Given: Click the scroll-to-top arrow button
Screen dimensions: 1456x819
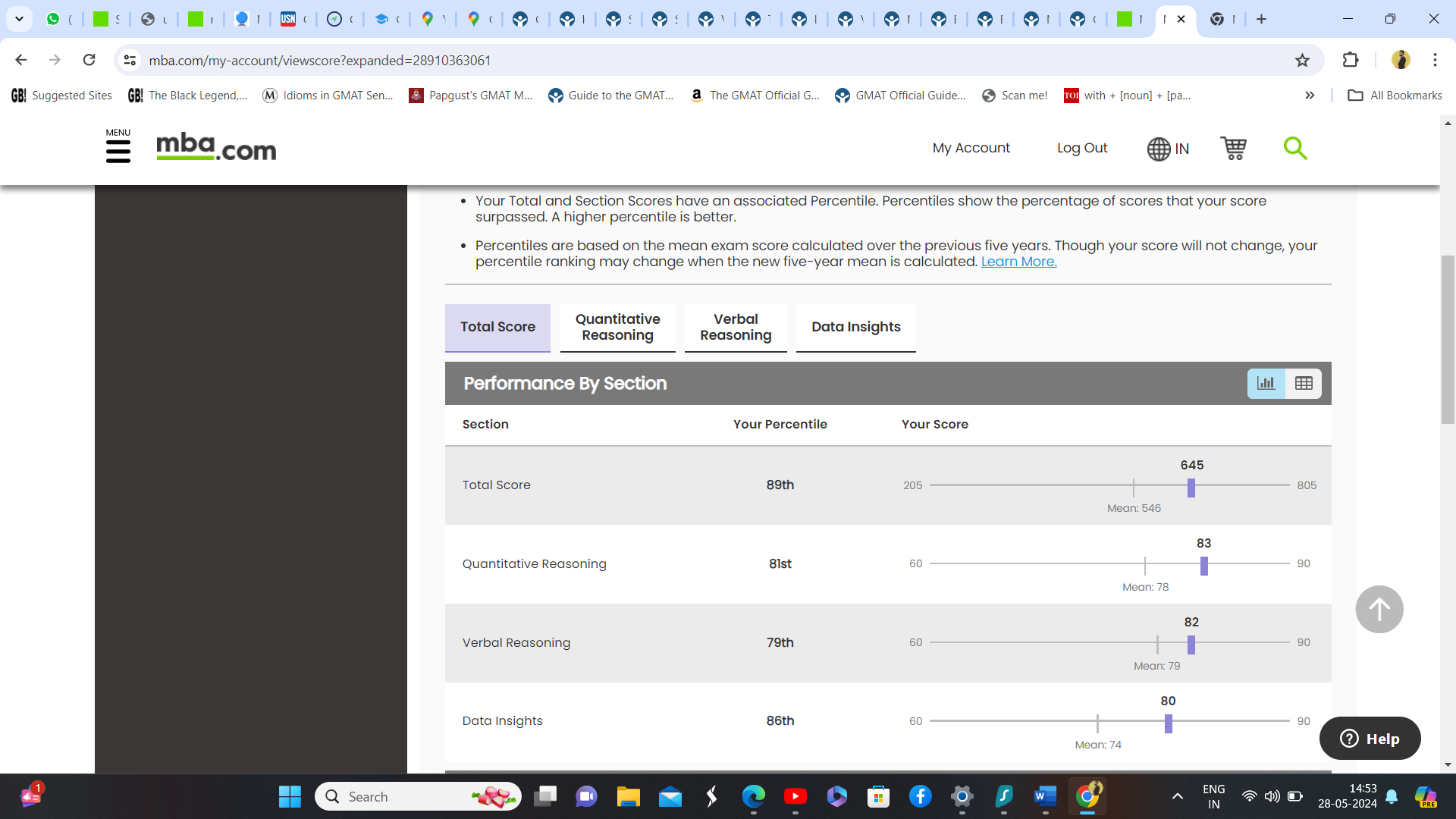Looking at the screenshot, I should (1379, 609).
